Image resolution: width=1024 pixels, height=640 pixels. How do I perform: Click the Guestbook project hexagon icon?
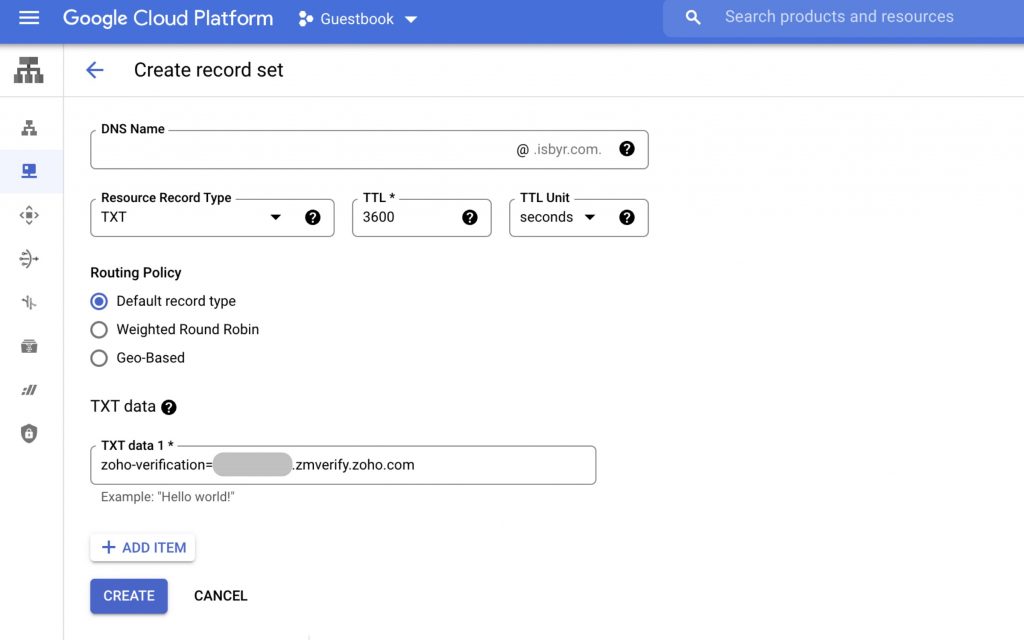[x=305, y=19]
